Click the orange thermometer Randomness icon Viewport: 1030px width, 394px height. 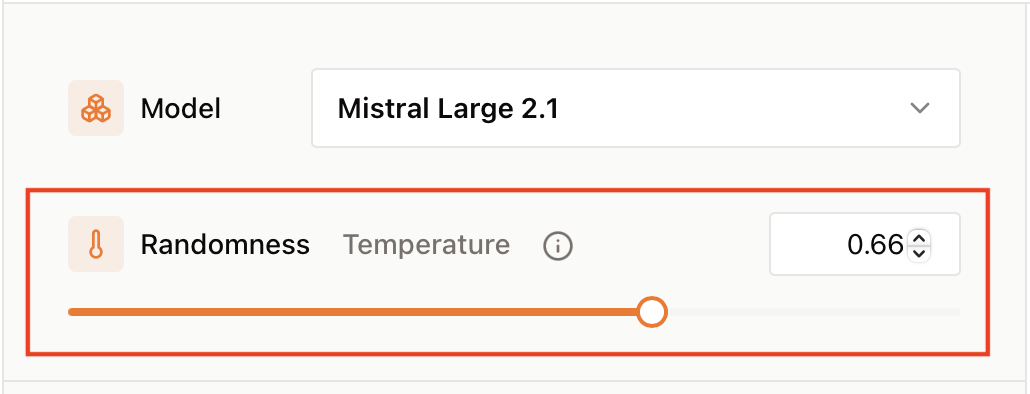pos(96,244)
